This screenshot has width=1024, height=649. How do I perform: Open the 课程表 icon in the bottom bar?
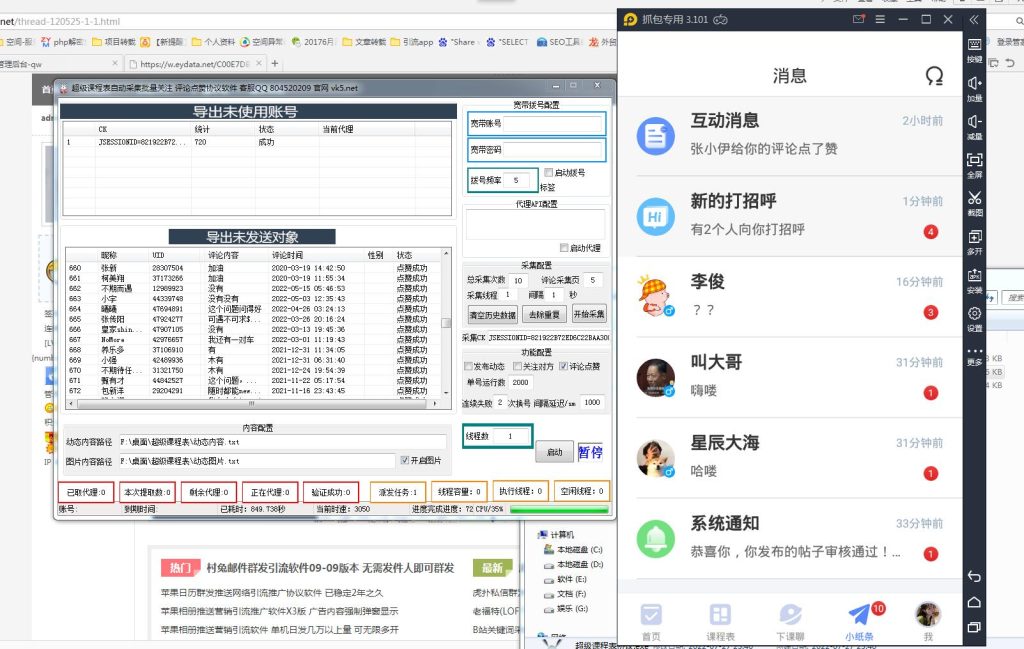pos(721,614)
